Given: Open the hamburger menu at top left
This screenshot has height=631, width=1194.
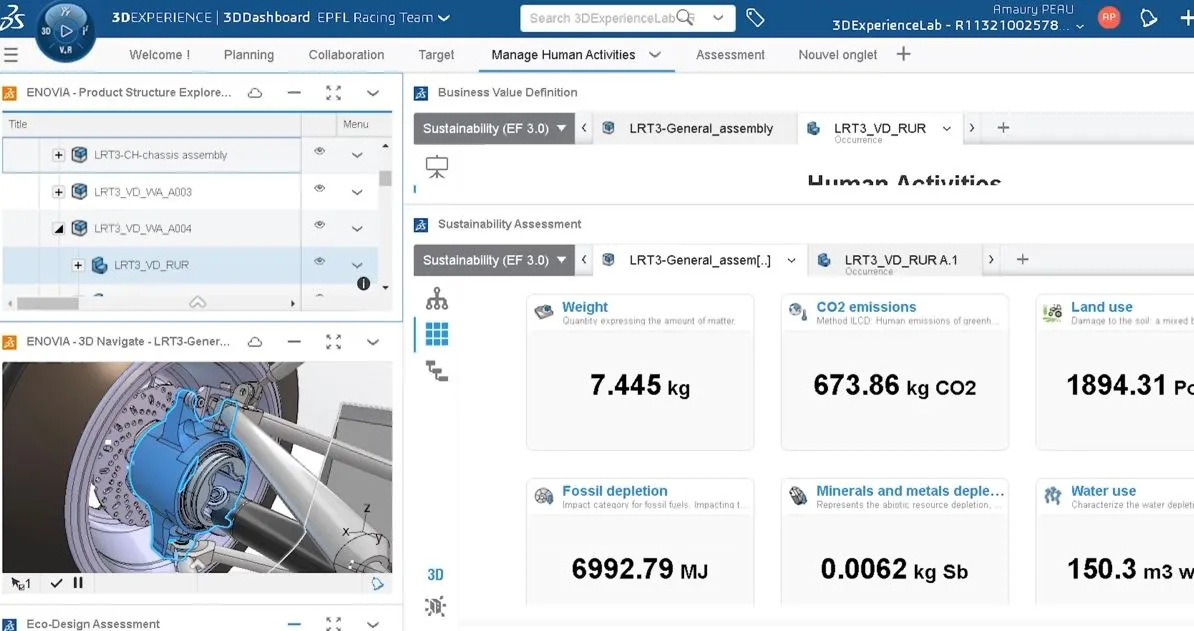Looking at the screenshot, I should pyautogui.click(x=11, y=55).
